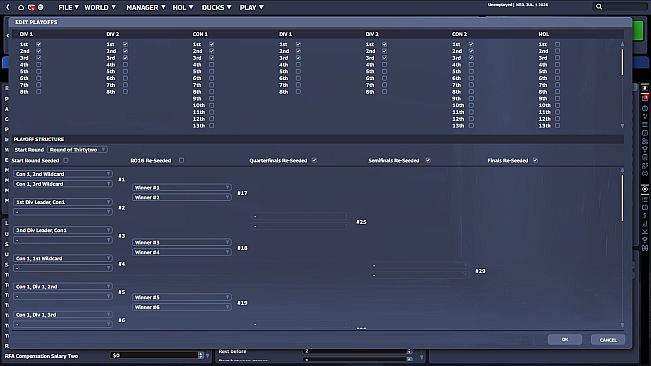
Task: Open the FILE menu
Action: (69, 7)
